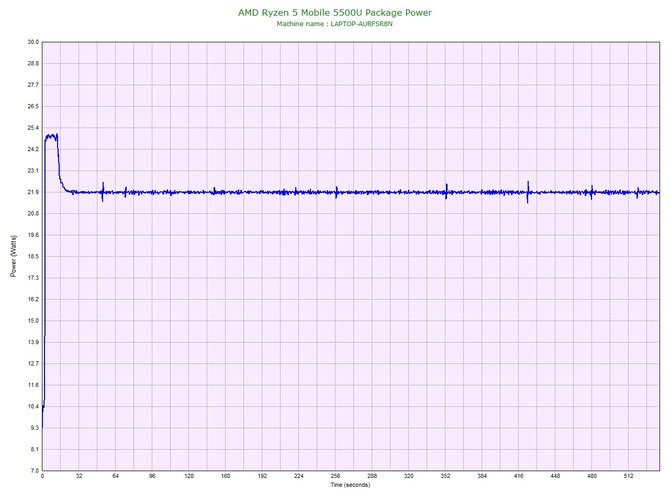The height and width of the screenshot is (502, 670).
Task: Select the 18.5 y-axis label
Action: click(33, 257)
